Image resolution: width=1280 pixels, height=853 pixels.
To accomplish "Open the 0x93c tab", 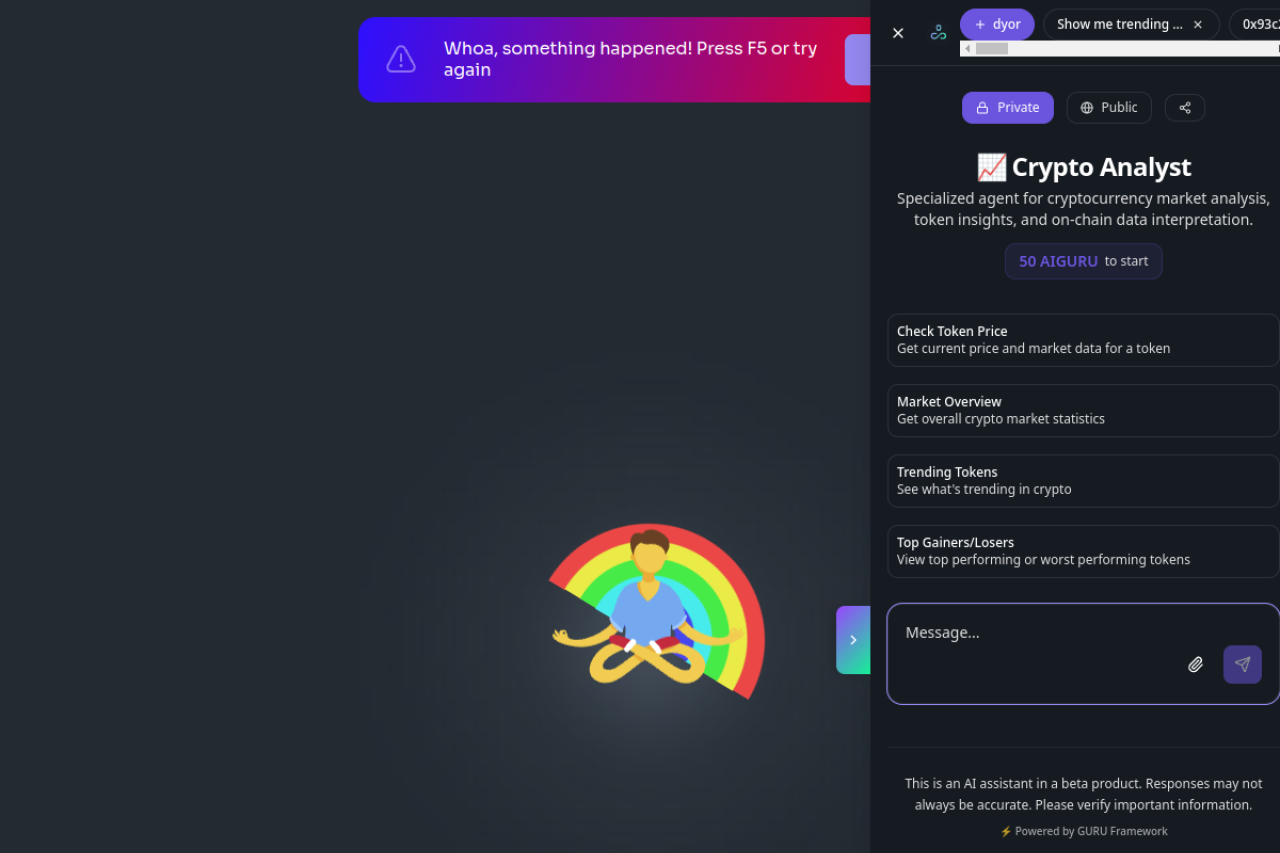I will point(1256,24).
